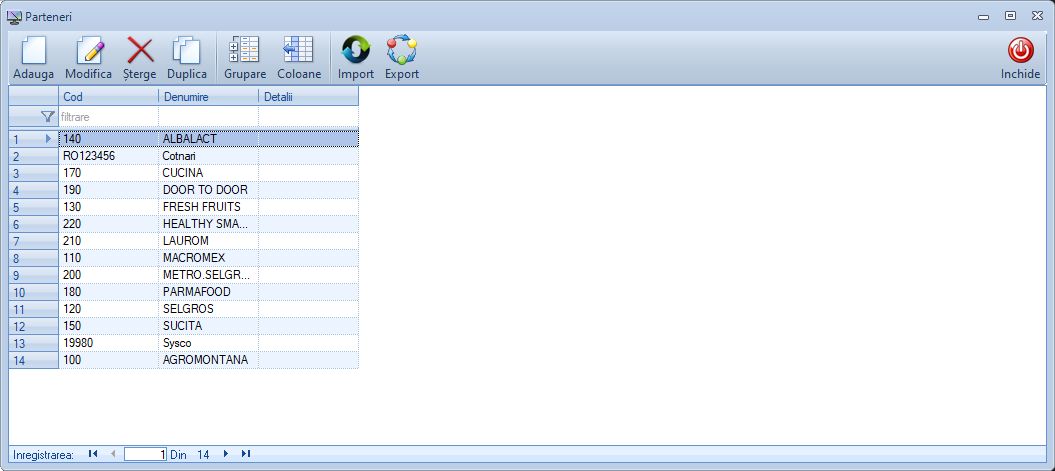Click row header number 7
This screenshot has height=471, width=1055.
34,241
